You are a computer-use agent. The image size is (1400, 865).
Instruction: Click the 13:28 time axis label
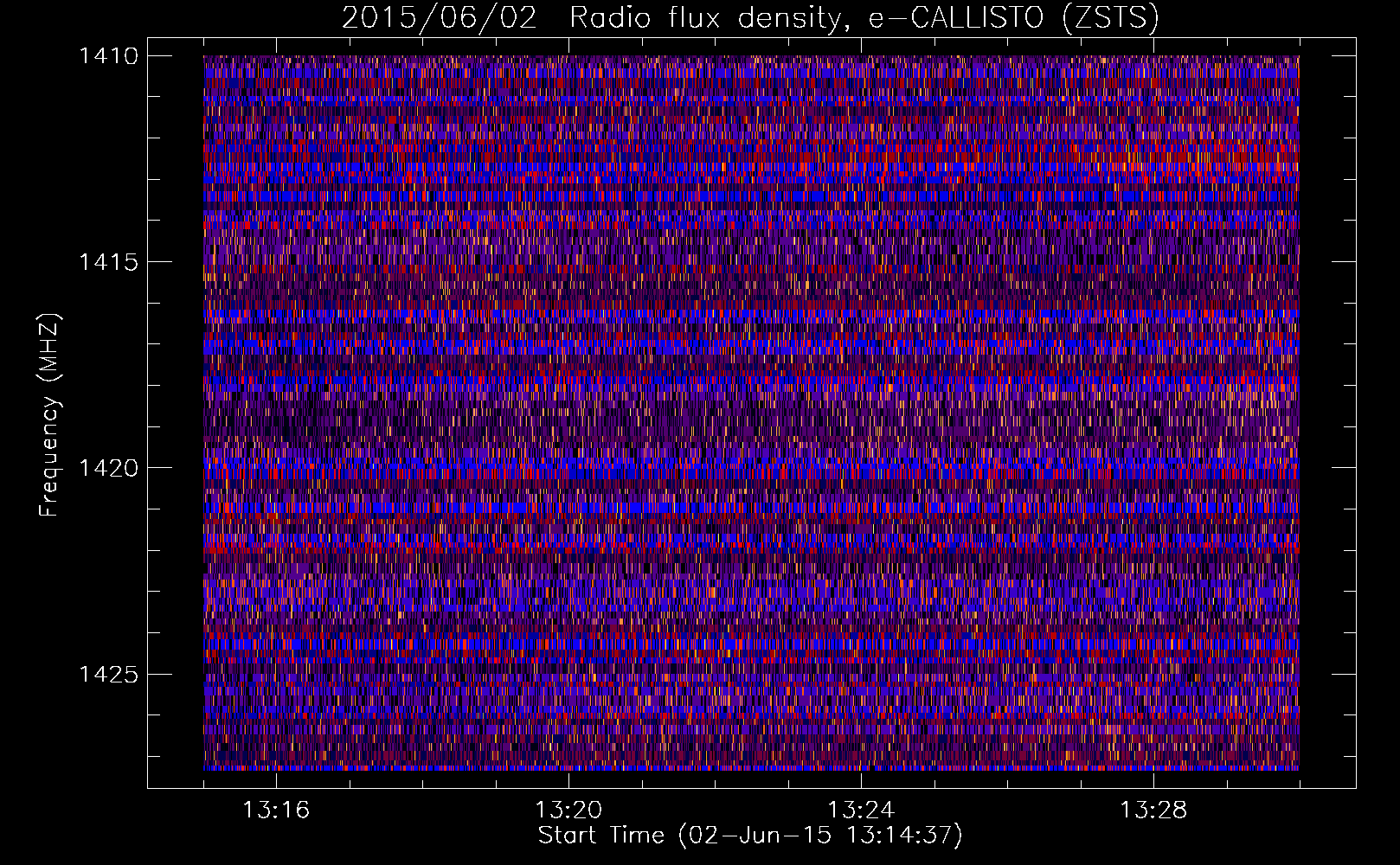pyautogui.click(x=1153, y=811)
